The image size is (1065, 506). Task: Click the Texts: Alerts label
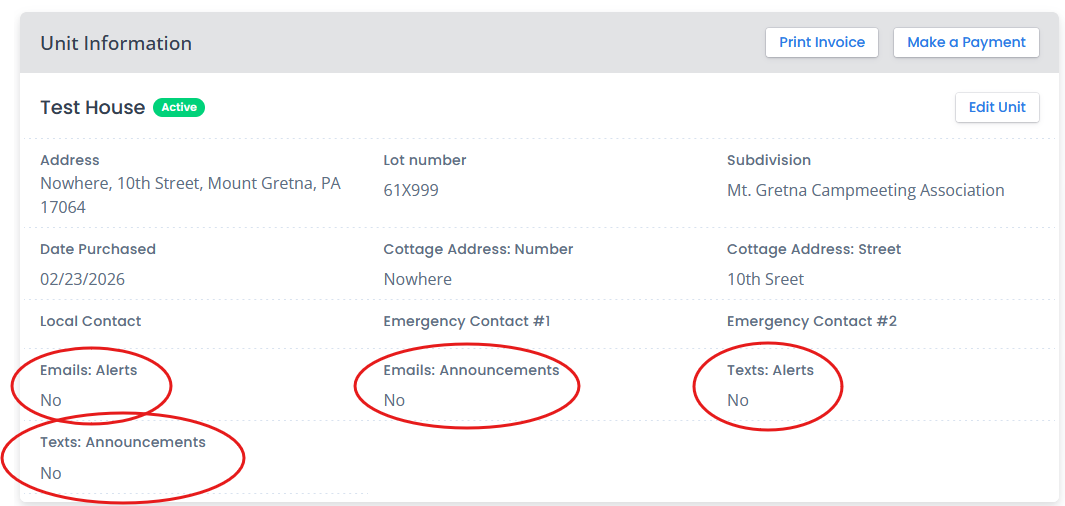770,370
